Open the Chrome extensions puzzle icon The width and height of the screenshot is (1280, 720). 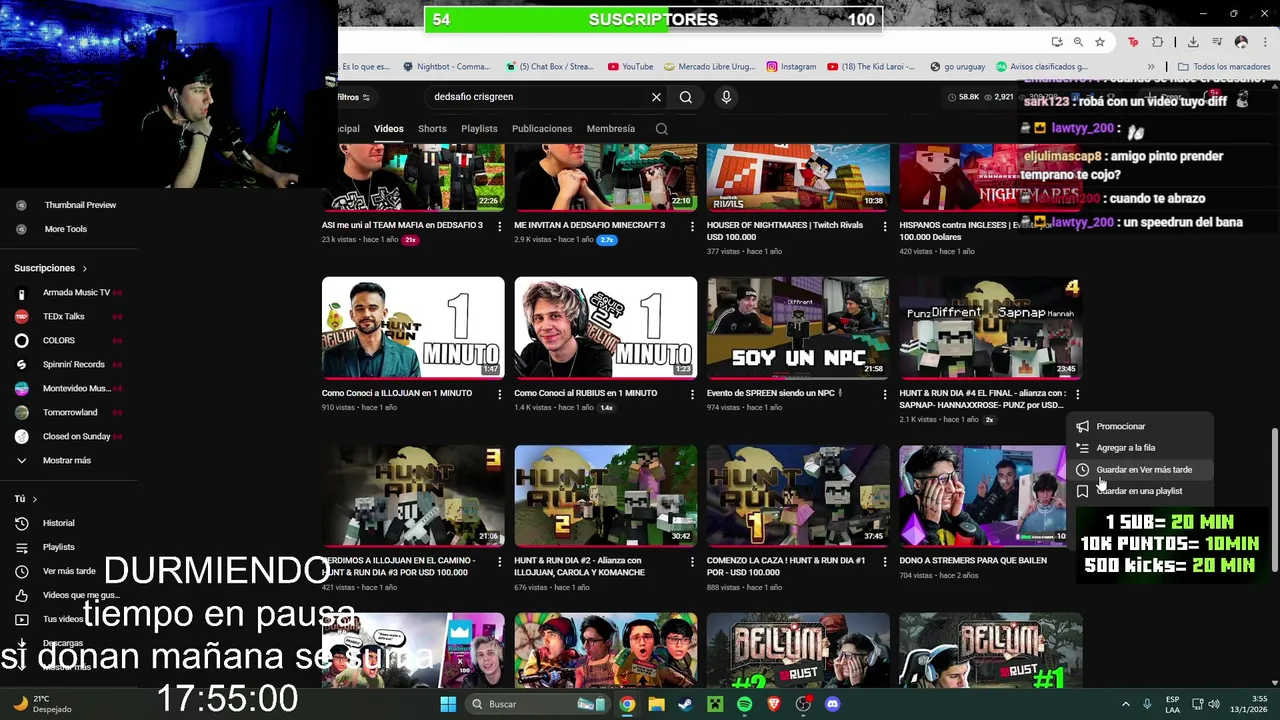pyautogui.click(x=1157, y=42)
